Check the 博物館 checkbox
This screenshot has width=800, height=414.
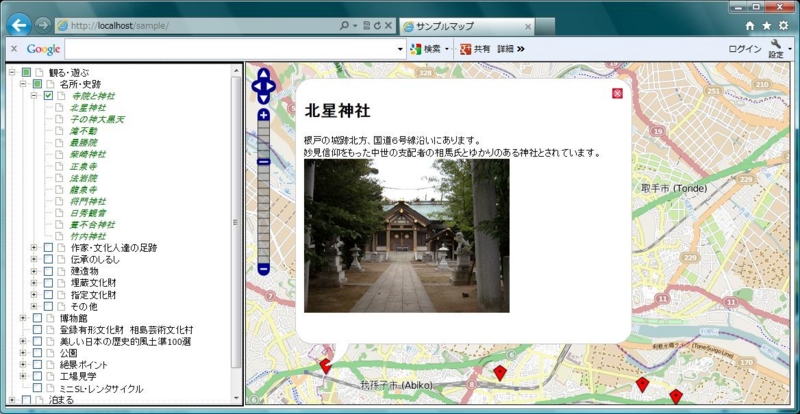point(37,318)
